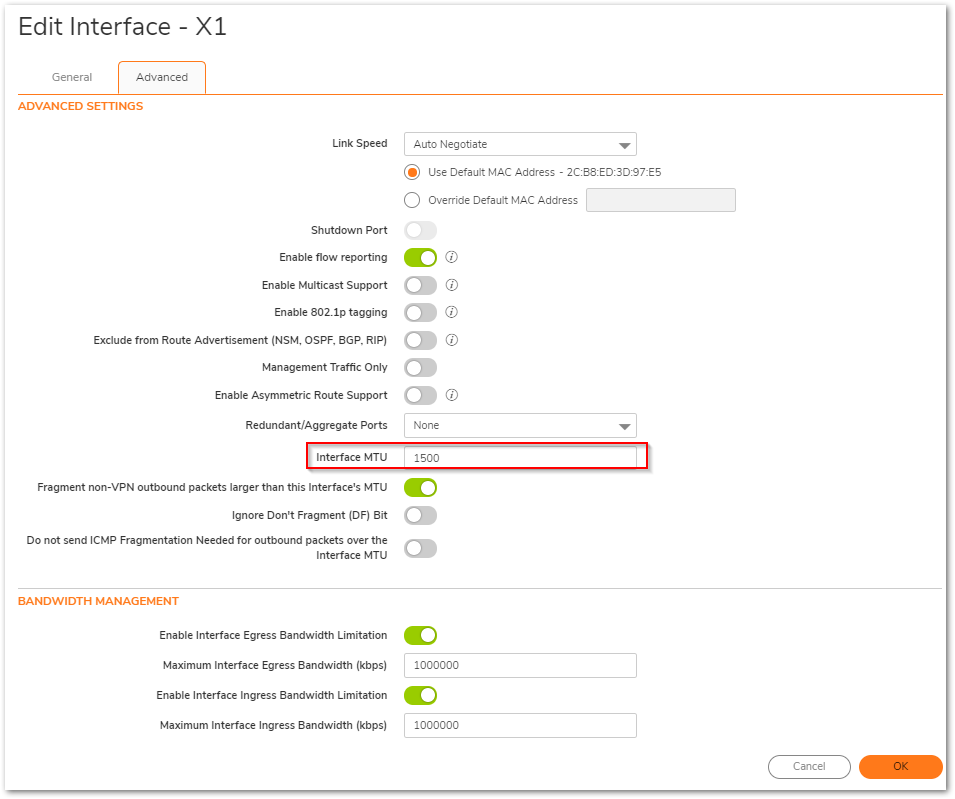Image resolution: width=955 pixels, height=799 pixels.
Task: Click info icon beside Enable 802.1p tagging
Action: (451, 312)
